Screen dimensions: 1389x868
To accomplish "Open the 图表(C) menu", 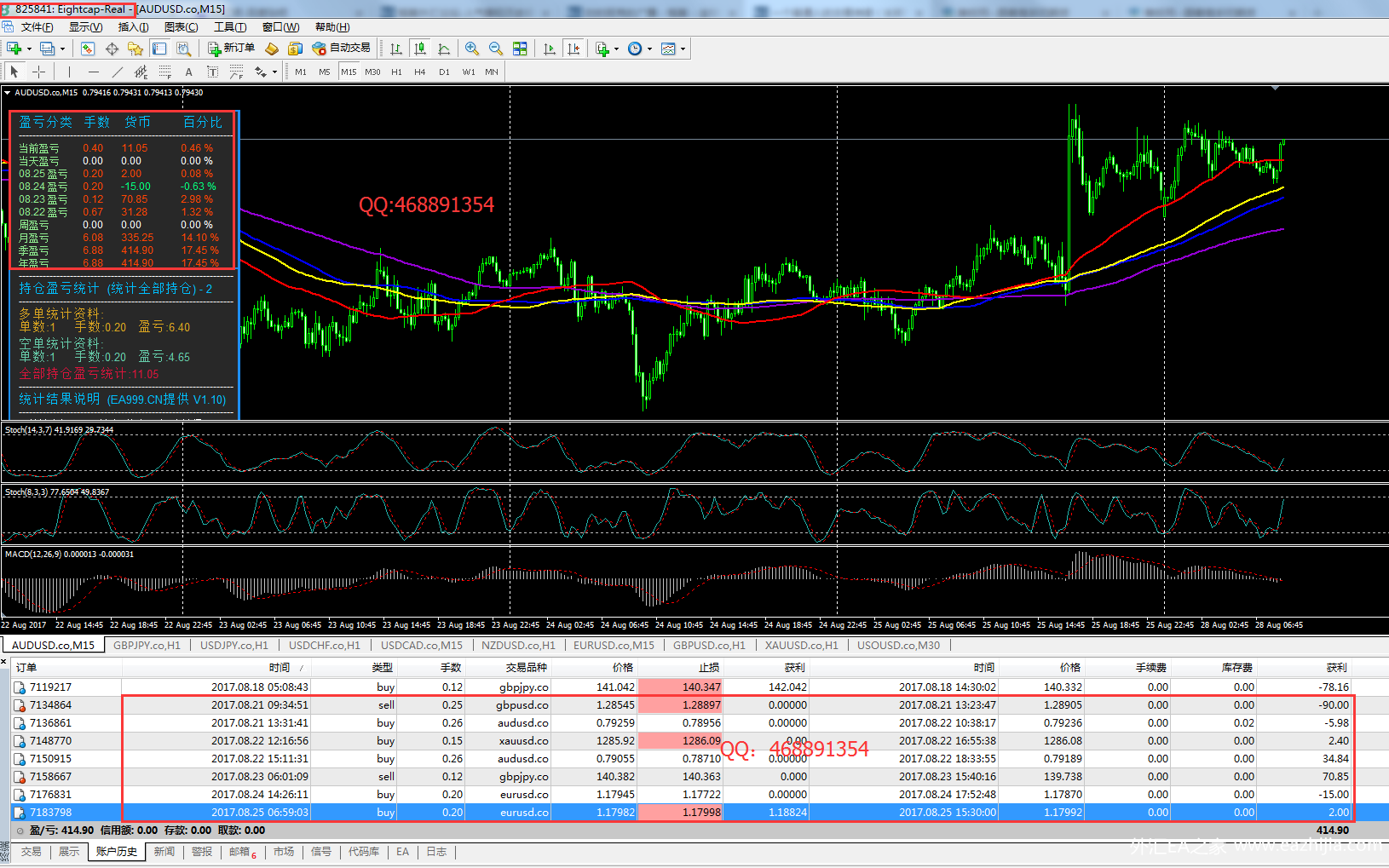I will (181, 27).
